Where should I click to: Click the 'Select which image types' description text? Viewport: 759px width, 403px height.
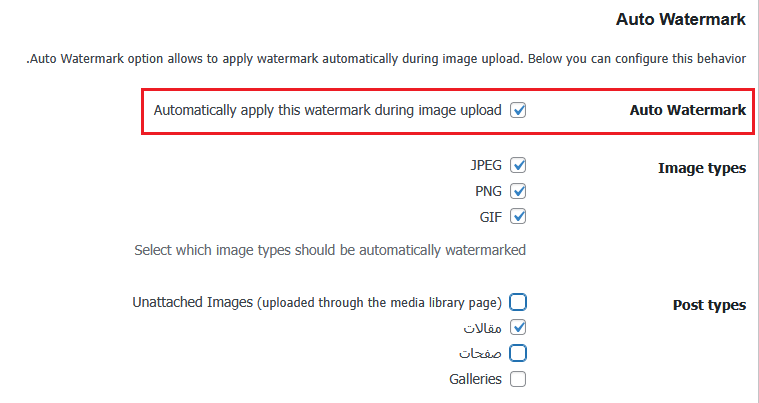click(330, 250)
